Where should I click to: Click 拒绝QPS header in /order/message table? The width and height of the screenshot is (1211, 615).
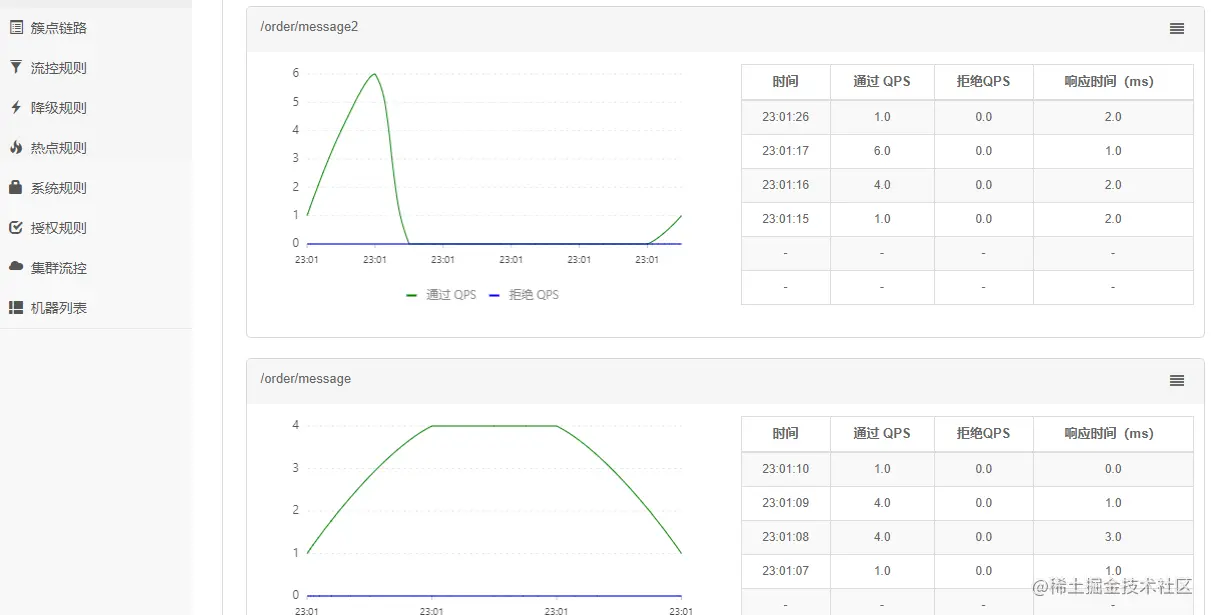[984, 434]
